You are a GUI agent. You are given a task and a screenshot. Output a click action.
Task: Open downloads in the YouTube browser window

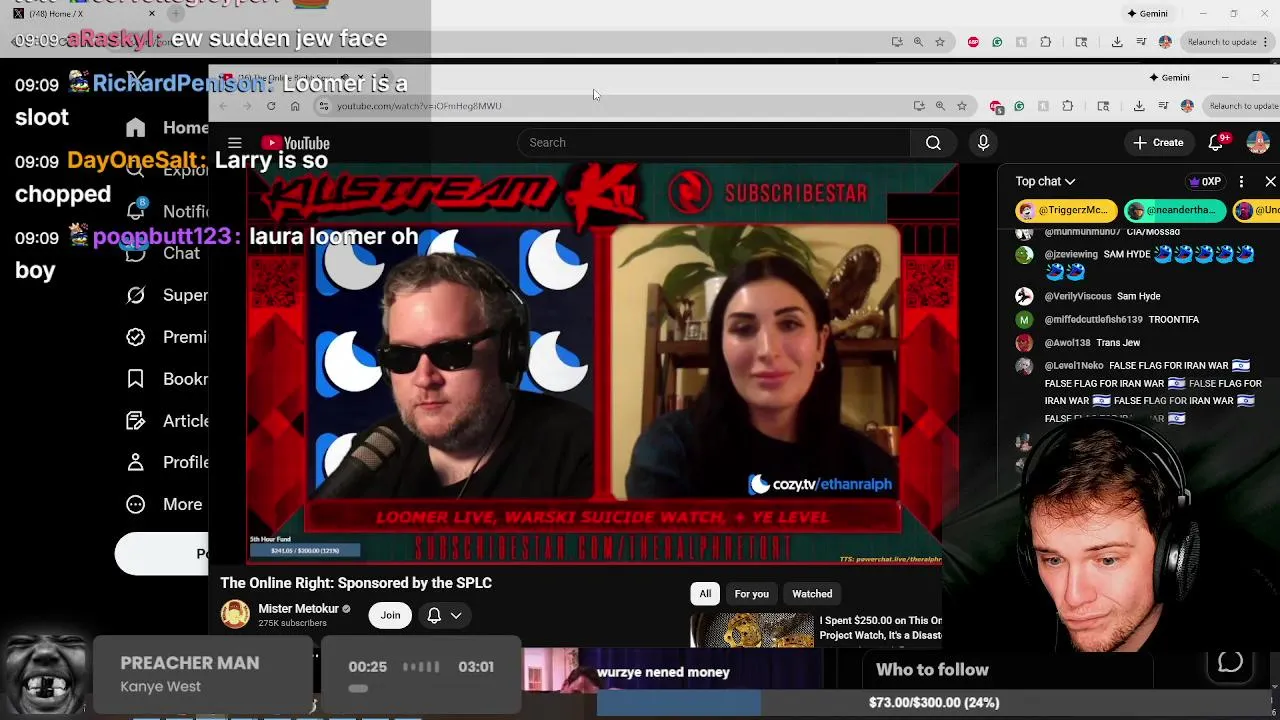coord(1139,106)
